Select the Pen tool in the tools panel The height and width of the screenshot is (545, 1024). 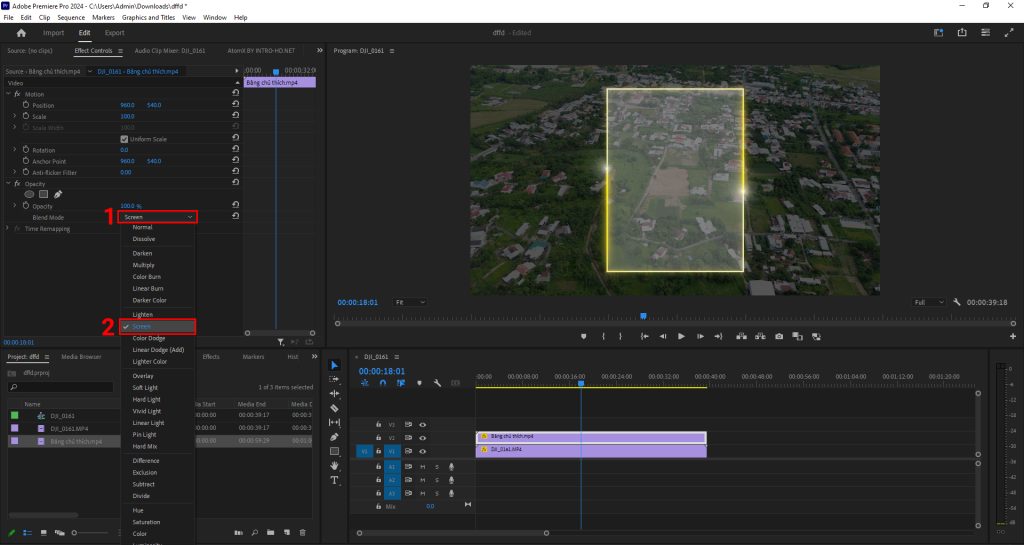334,437
